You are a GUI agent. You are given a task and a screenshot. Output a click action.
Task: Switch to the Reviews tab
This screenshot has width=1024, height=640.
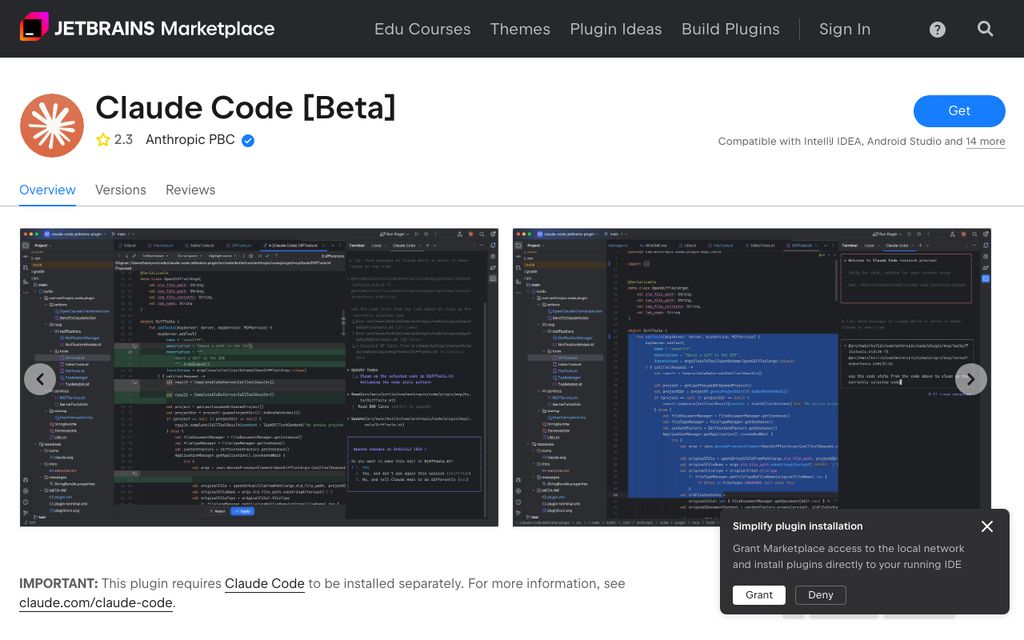(190, 190)
